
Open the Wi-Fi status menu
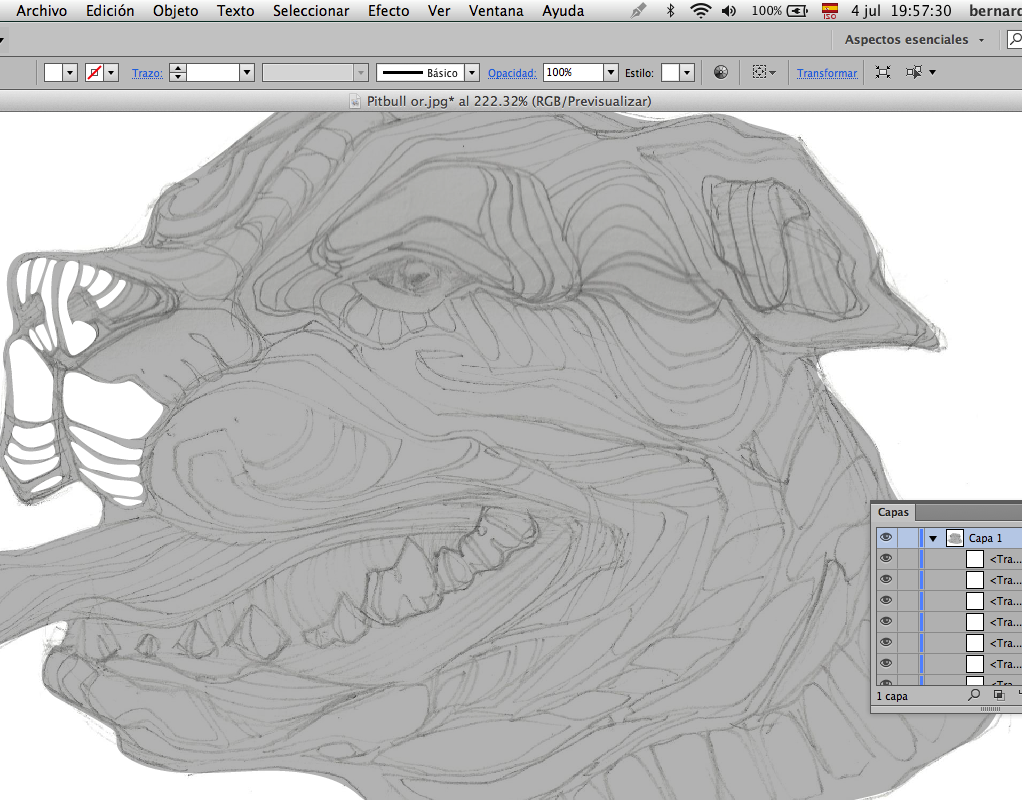pos(700,11)
